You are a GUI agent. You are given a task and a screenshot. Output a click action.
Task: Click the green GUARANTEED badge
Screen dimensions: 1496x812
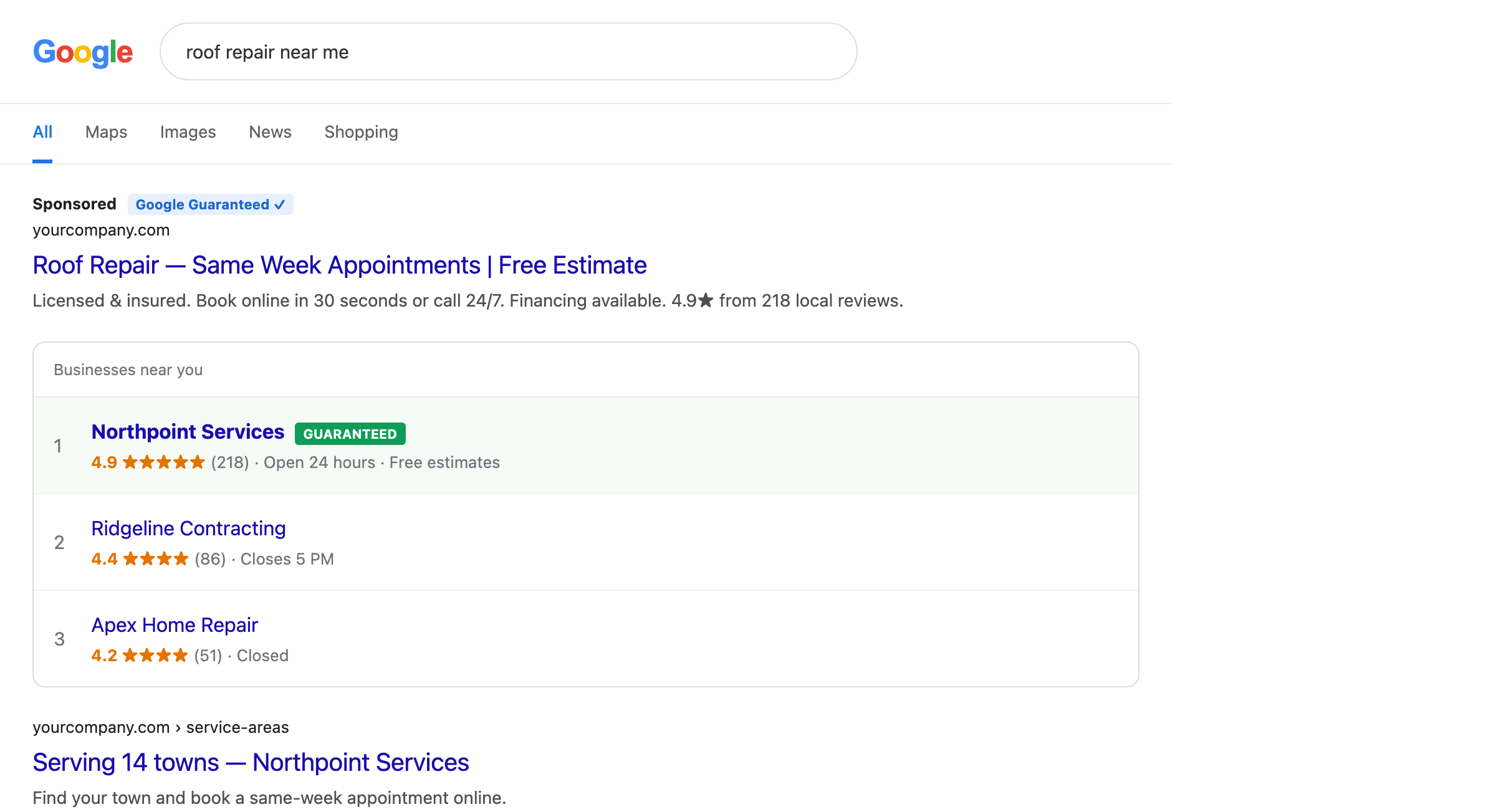point(350,434)
